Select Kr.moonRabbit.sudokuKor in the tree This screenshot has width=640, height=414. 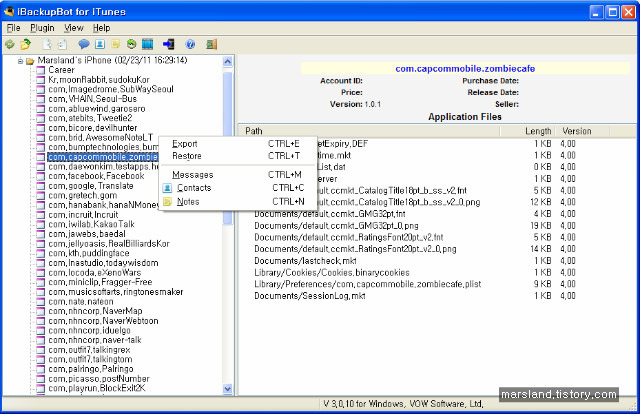click(99, 80)
